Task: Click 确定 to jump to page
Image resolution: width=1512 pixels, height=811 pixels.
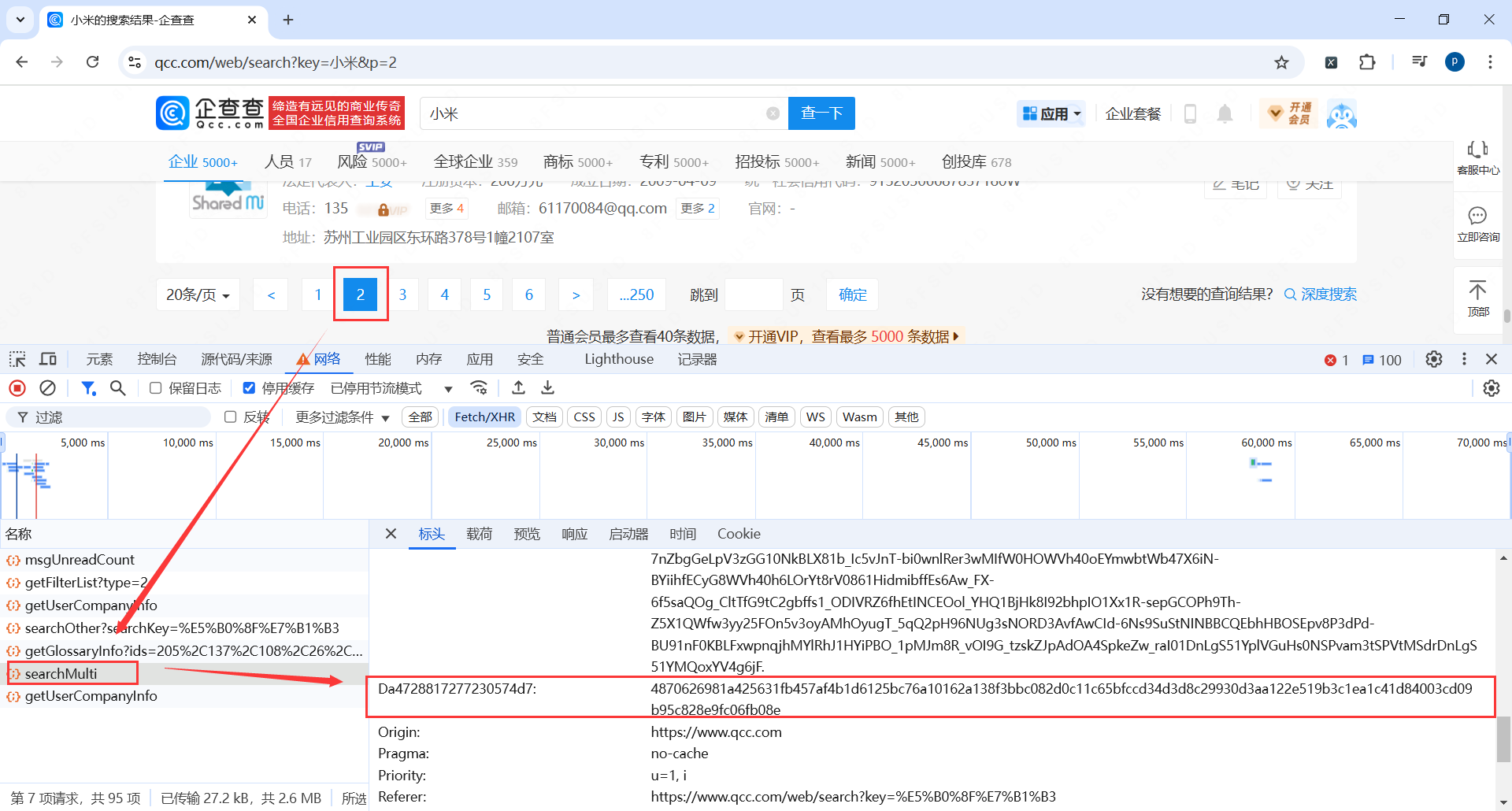Action: pyautogui.click(x=852, y=294)
